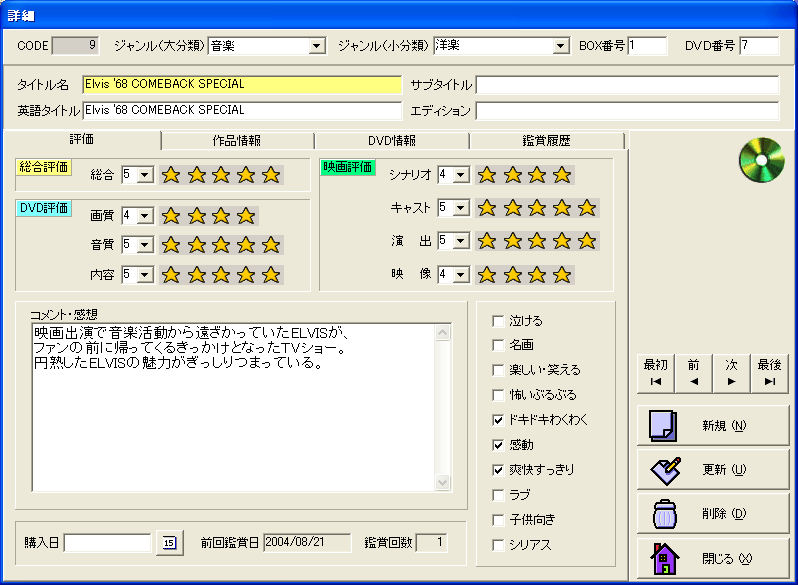Open the ジャンル(大分類) dropdown
The image size is (798, 585).
click(x=317, y=46)
